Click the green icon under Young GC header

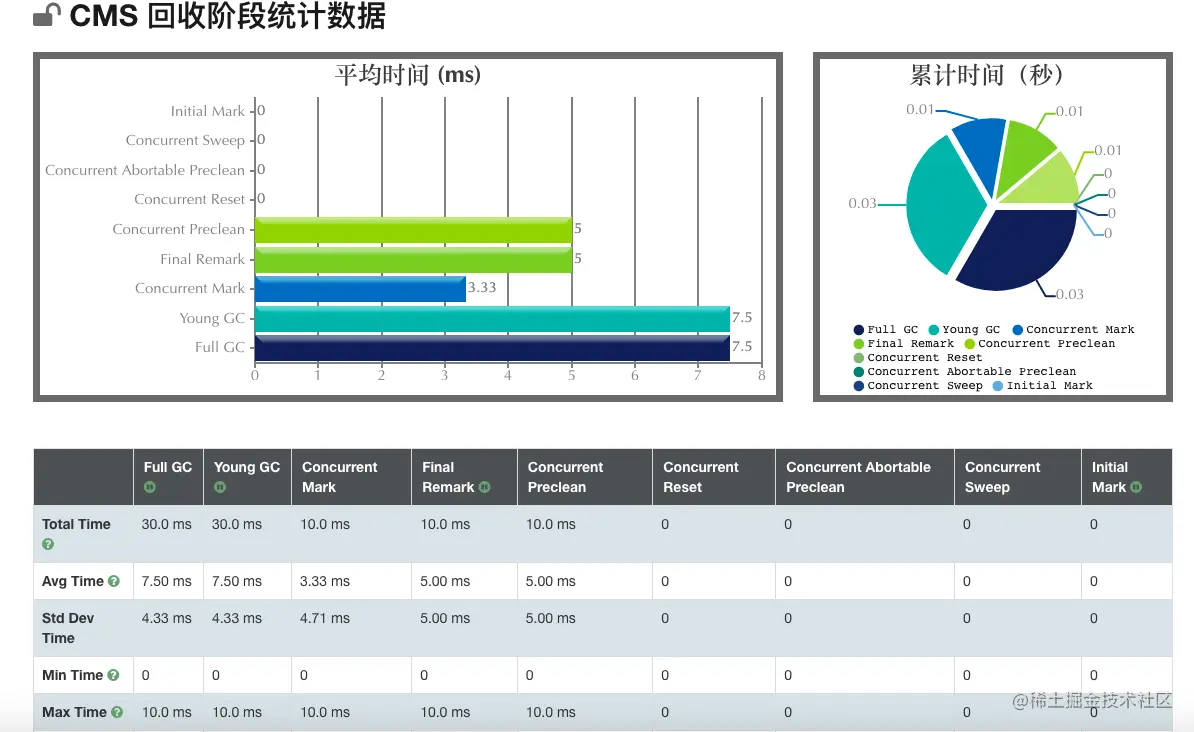click(x=220, y=487)
